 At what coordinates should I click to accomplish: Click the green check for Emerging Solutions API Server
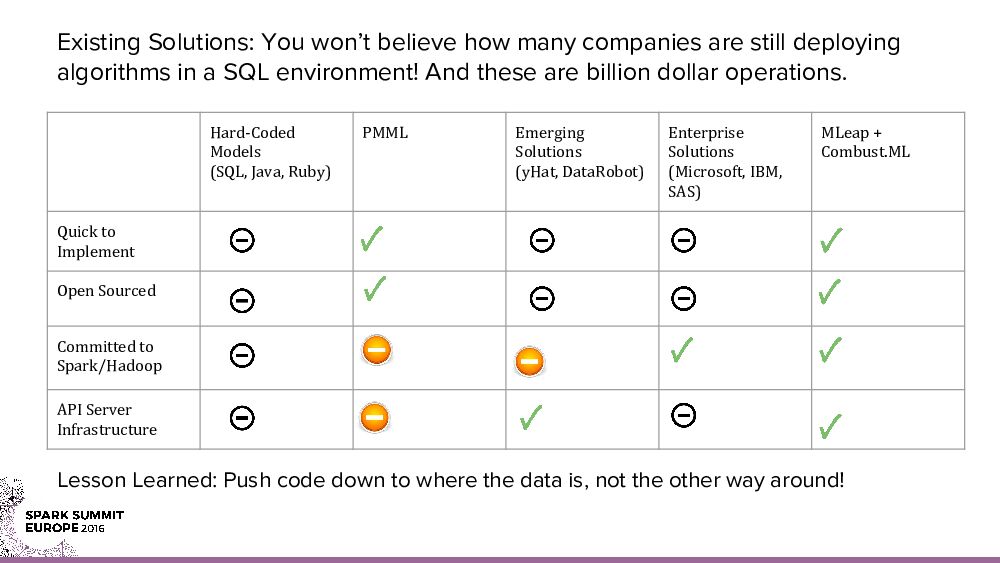[531, 417]
